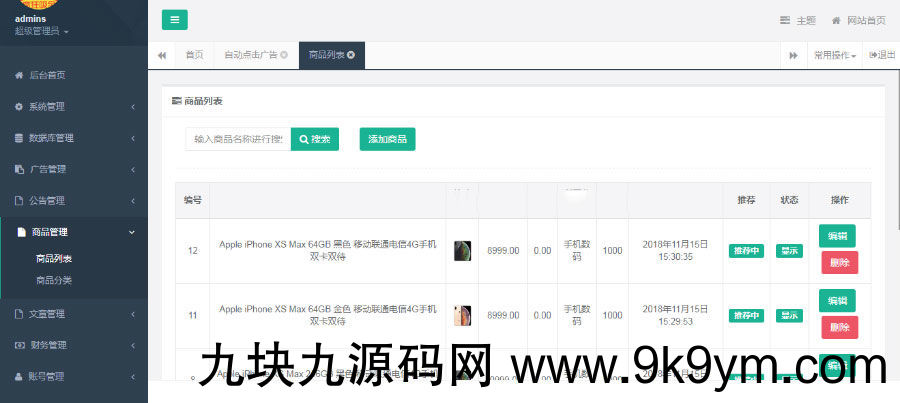Click the 退出 logout link
900x403 pixels.
pos(882,55)
